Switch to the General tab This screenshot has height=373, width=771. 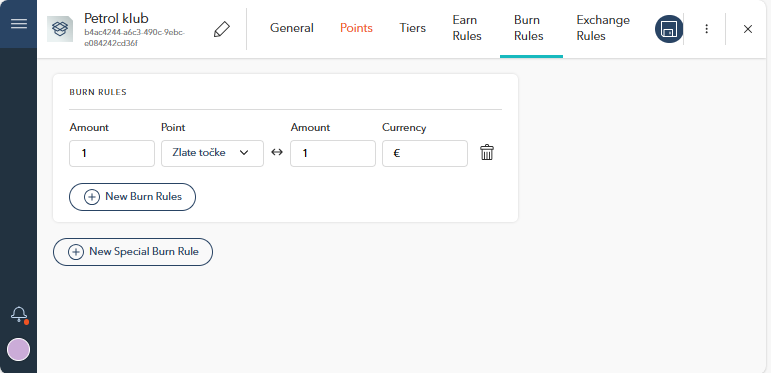click(292, 28)
